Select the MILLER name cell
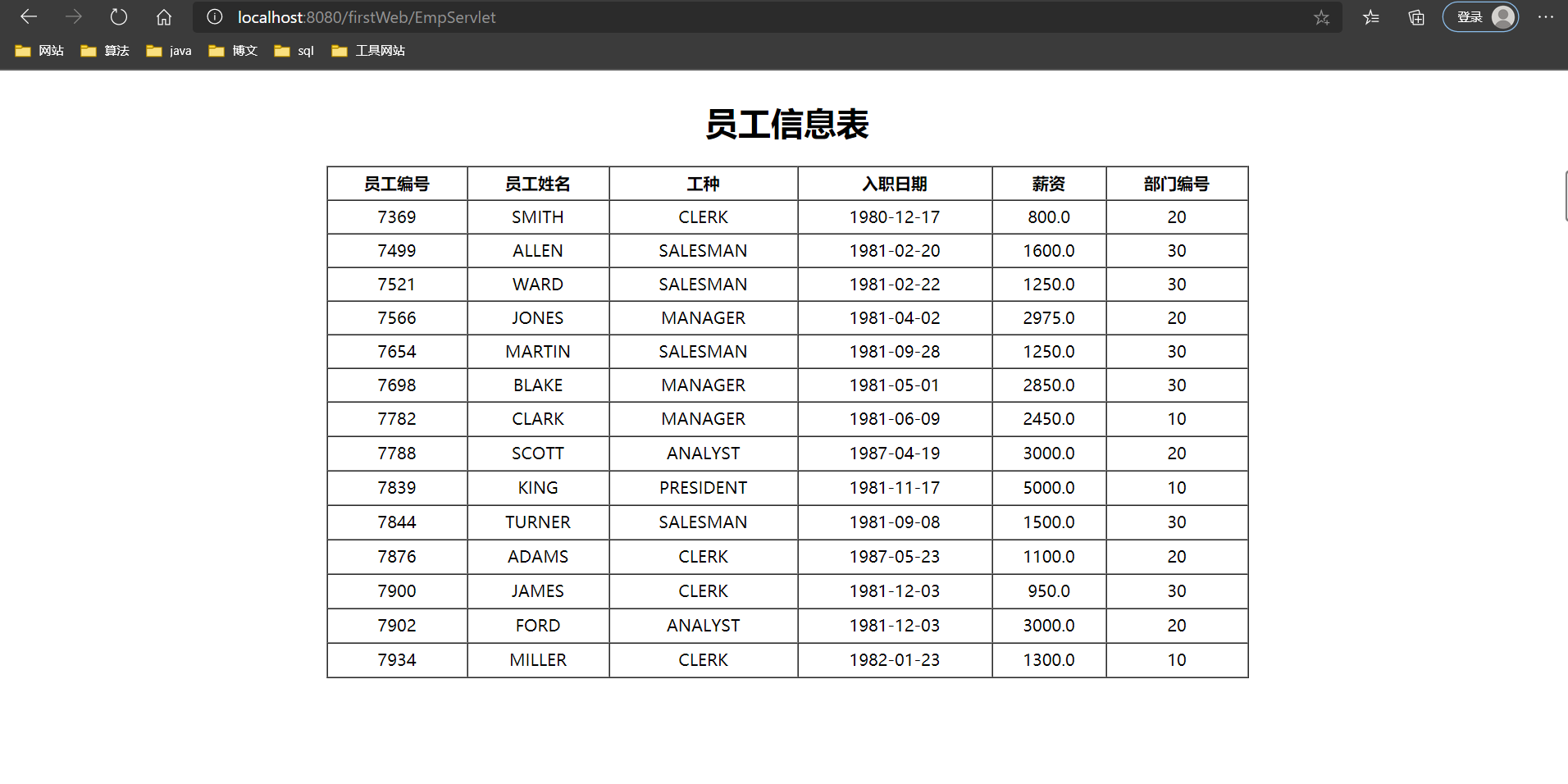The image size is (1568, 784). coord(538,660)
